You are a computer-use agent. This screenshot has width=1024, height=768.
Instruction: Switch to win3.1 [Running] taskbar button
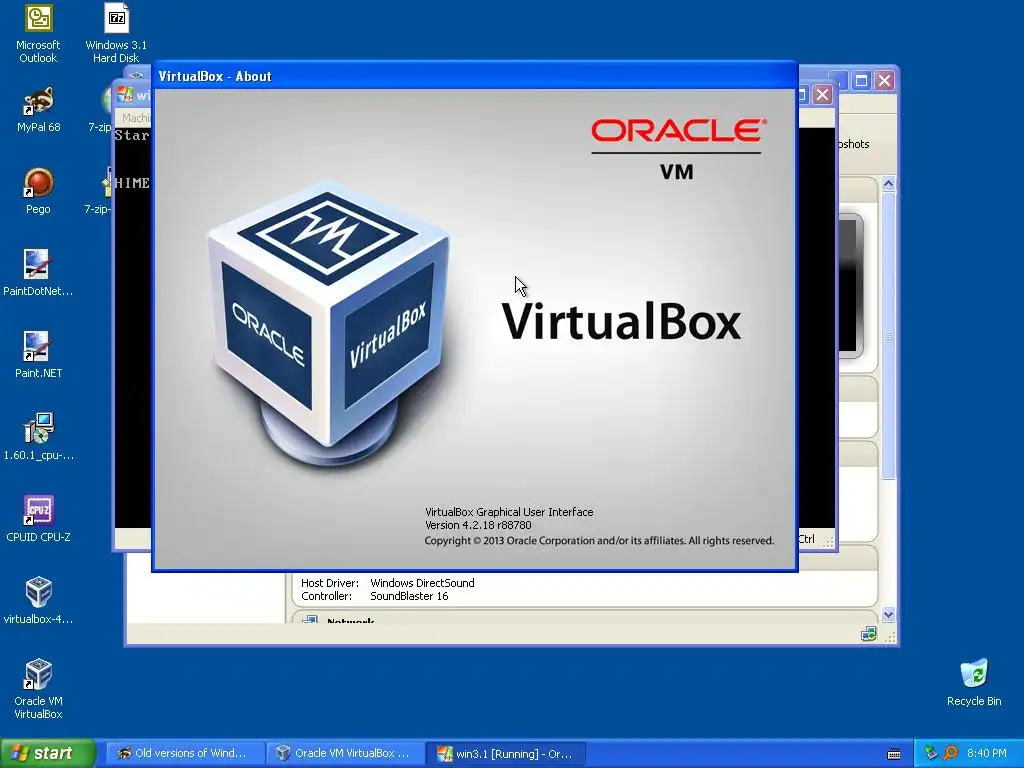point(505,753)
